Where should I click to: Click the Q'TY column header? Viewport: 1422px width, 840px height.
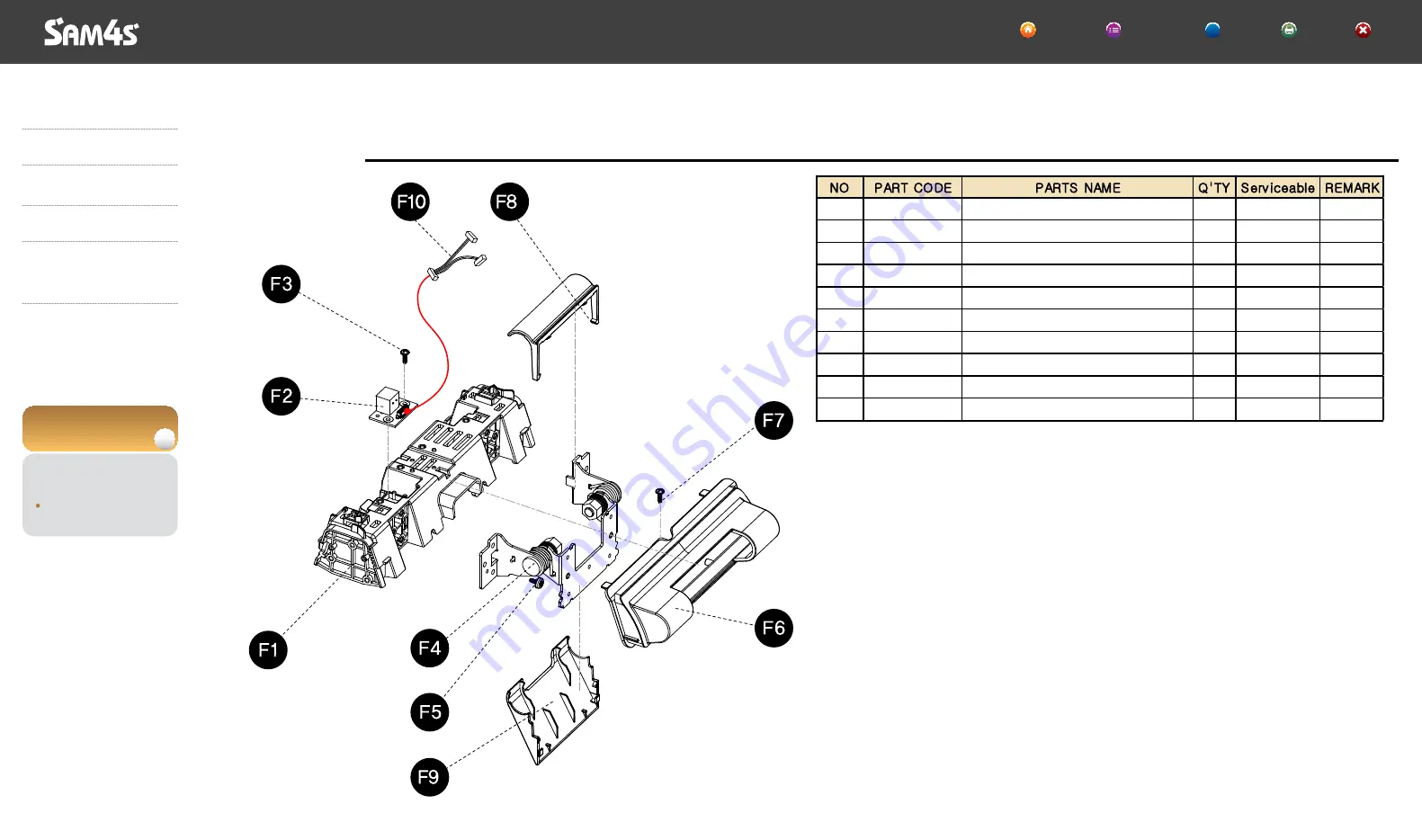1214,187
